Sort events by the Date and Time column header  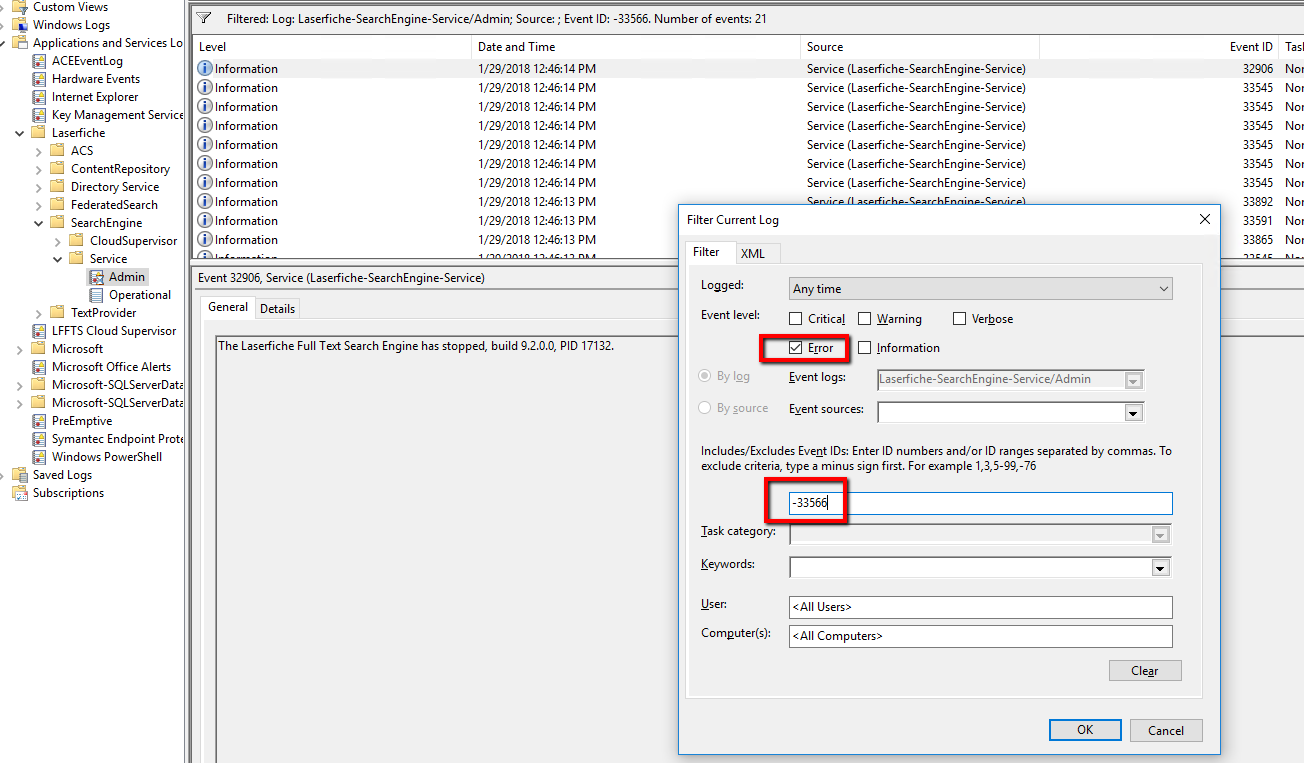pyautogui.click(x=636, y=47)
